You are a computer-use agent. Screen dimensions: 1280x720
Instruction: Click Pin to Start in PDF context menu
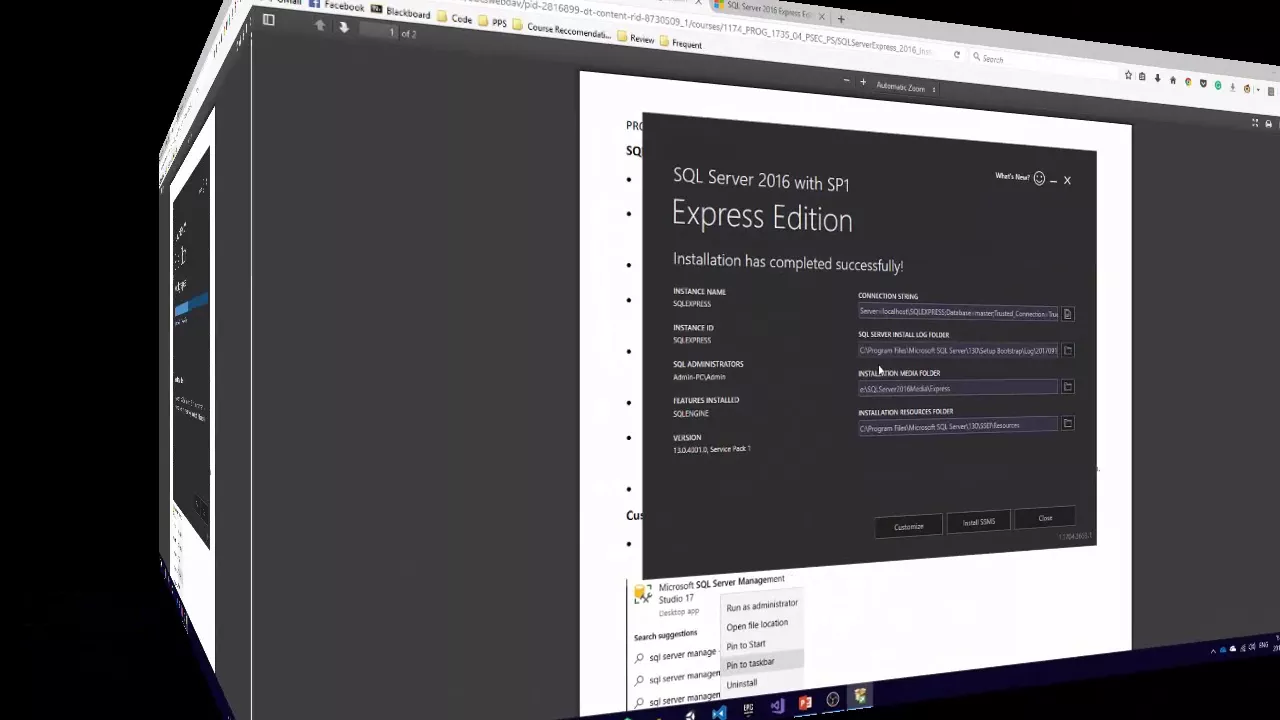coord(746,645)
